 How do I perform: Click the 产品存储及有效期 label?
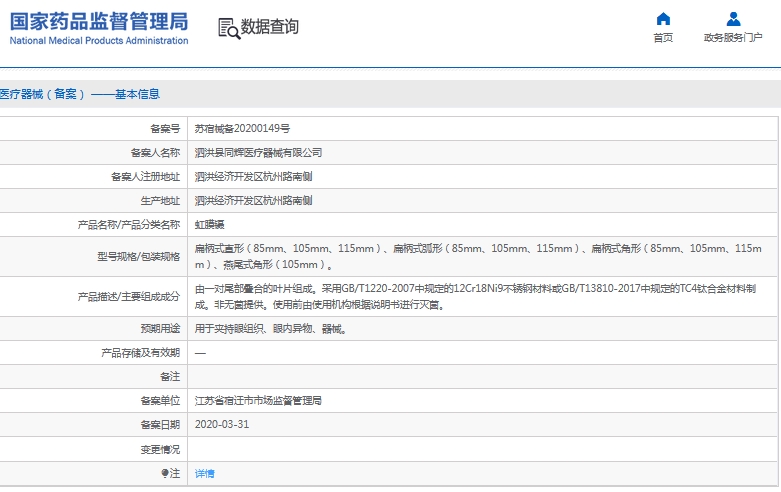140,353
